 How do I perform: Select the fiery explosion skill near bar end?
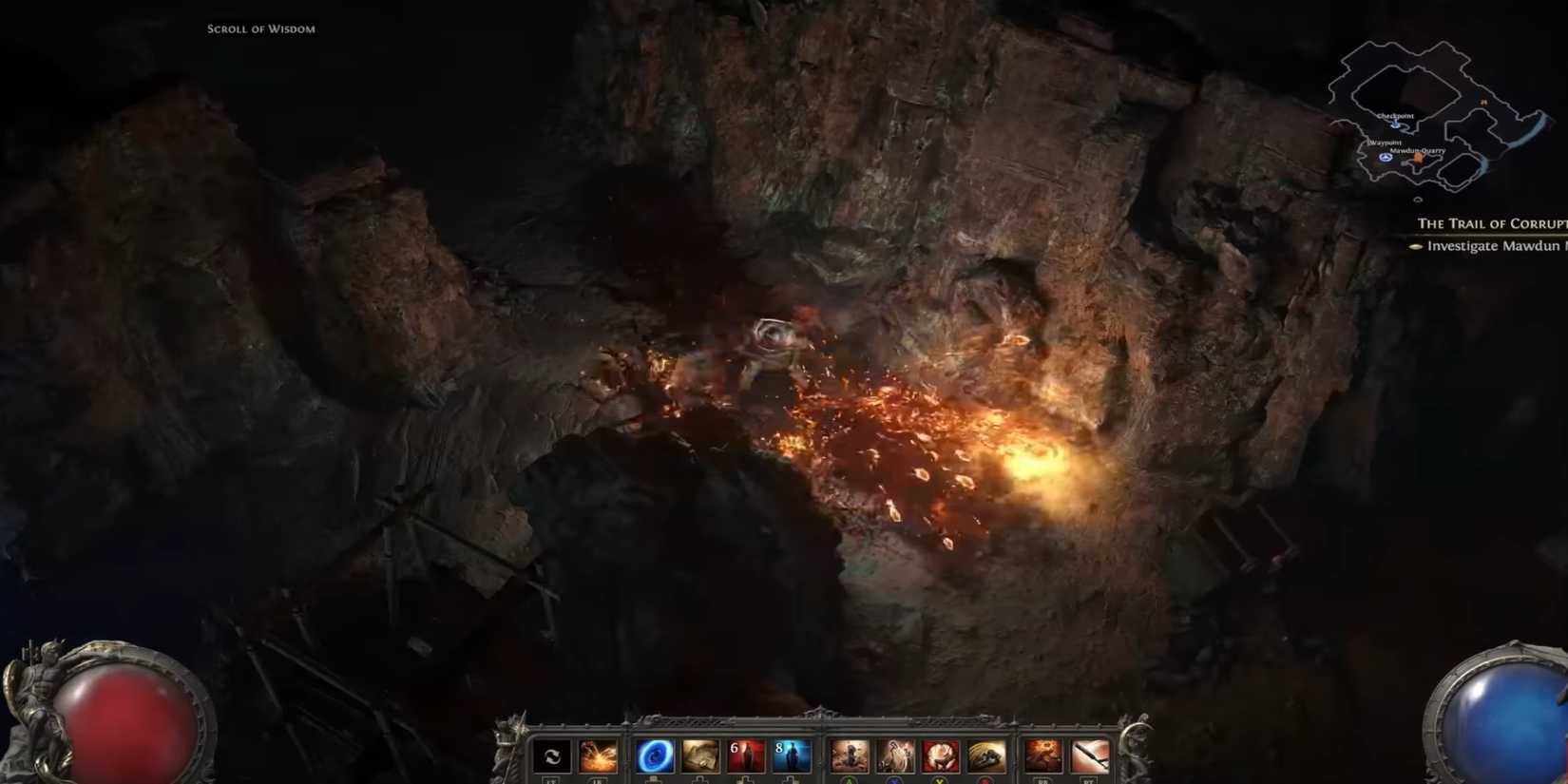click(1042, 756)
